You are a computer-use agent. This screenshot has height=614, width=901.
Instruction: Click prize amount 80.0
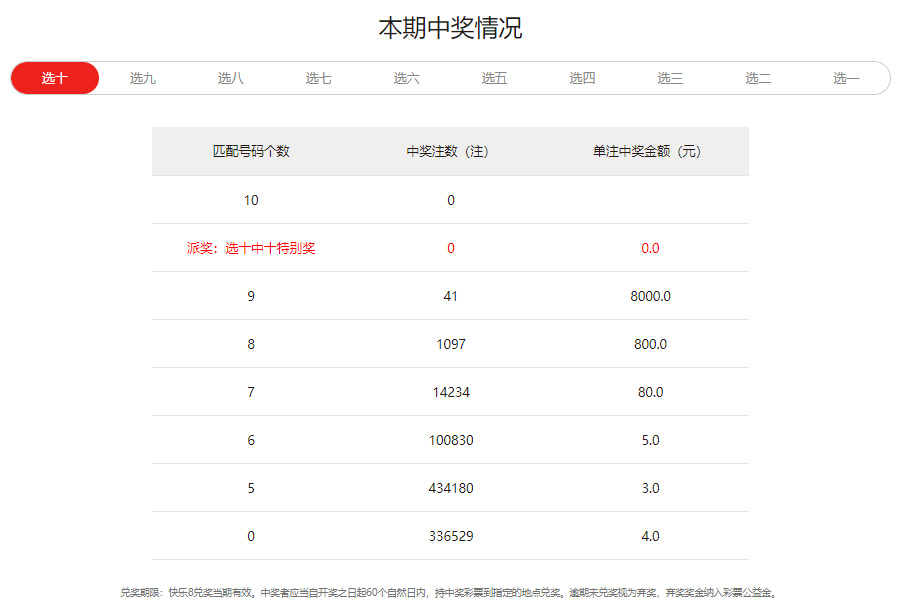pos(650,392)
